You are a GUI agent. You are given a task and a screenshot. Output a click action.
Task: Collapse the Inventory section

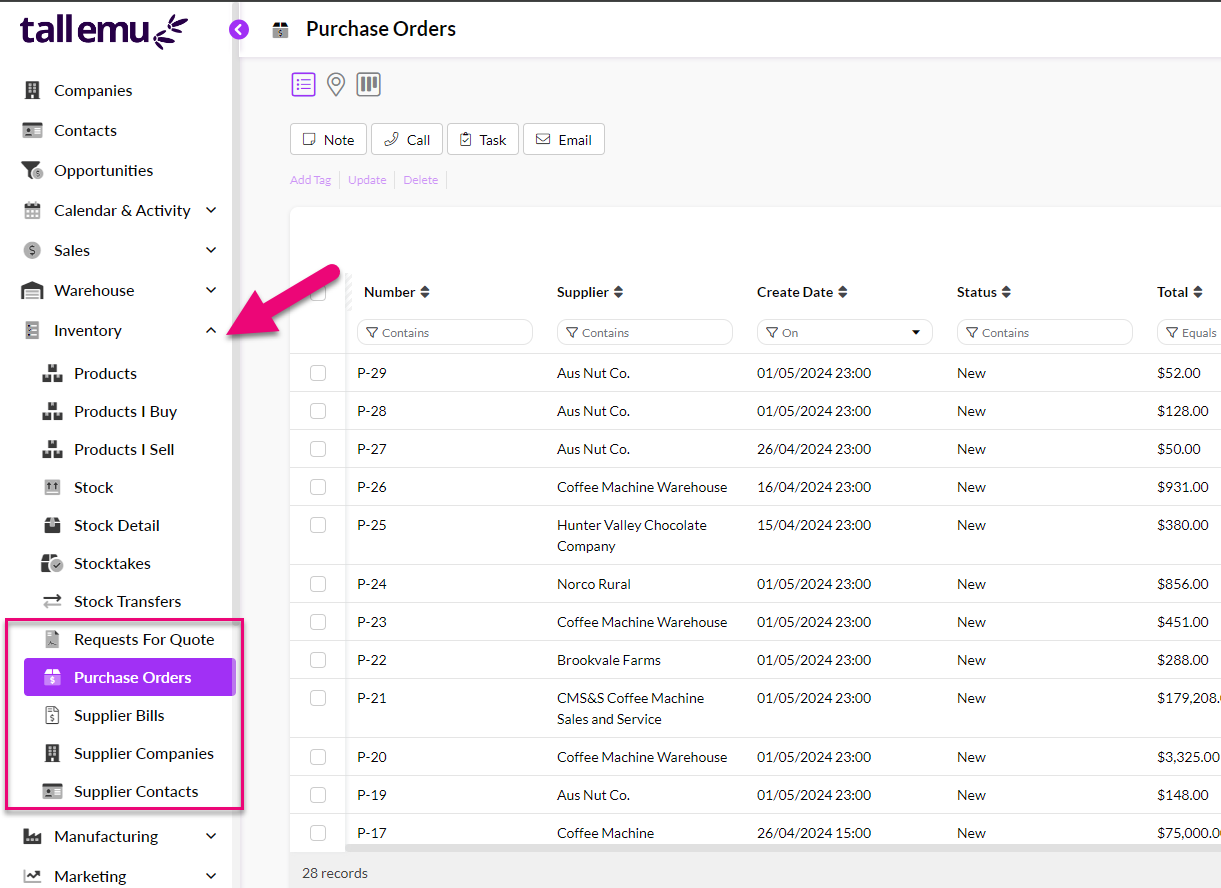pos(211,330)
